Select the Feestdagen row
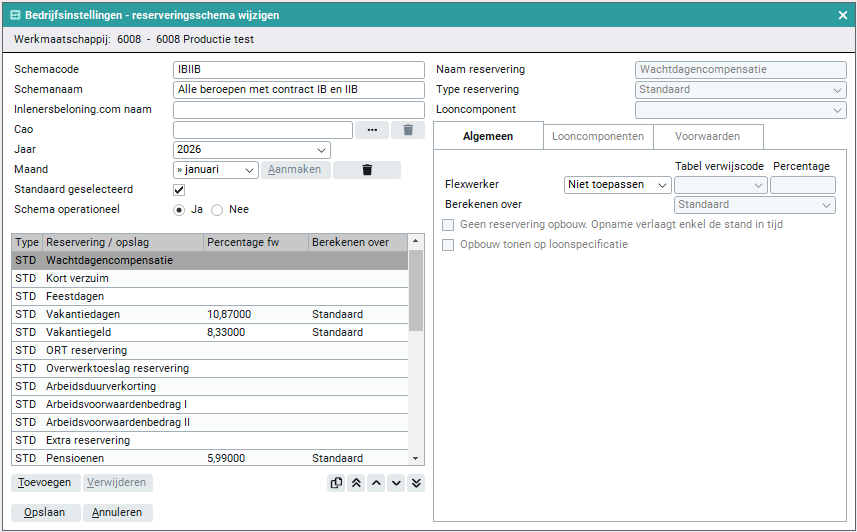The height and width of the screenshot is (532, 857). (x=210, y=297)
